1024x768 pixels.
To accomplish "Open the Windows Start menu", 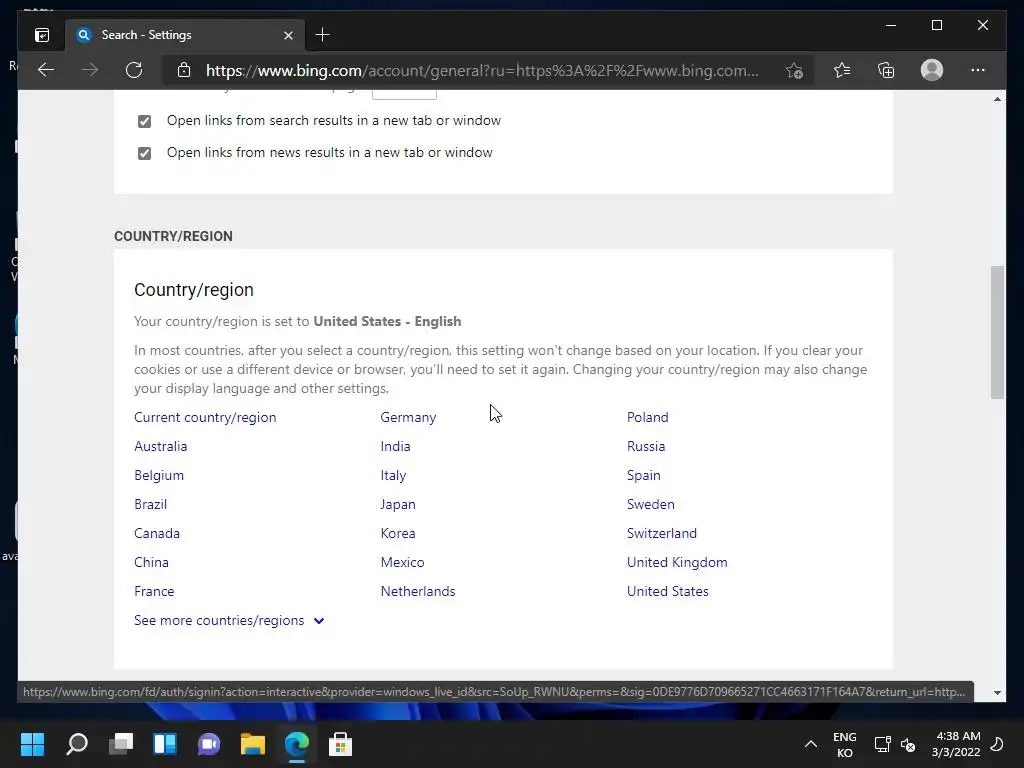I will [32, 744].
